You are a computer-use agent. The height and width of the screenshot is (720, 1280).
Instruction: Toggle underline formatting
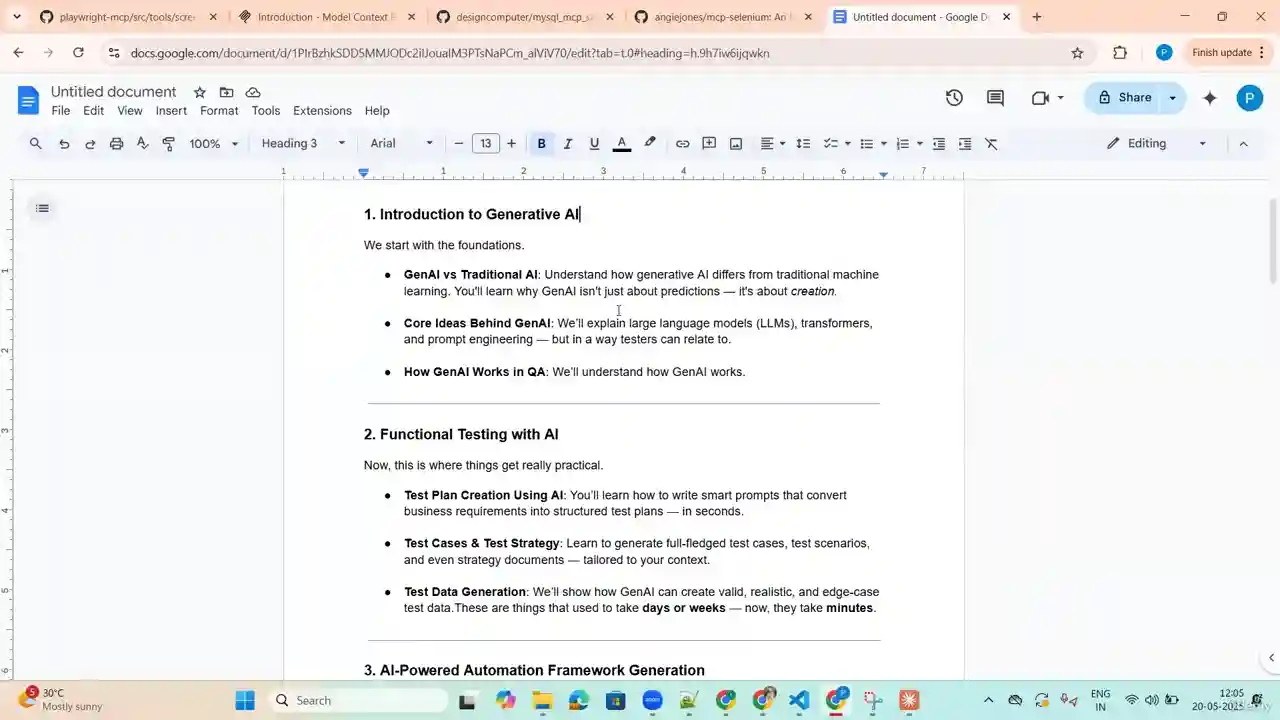(594, 144)
